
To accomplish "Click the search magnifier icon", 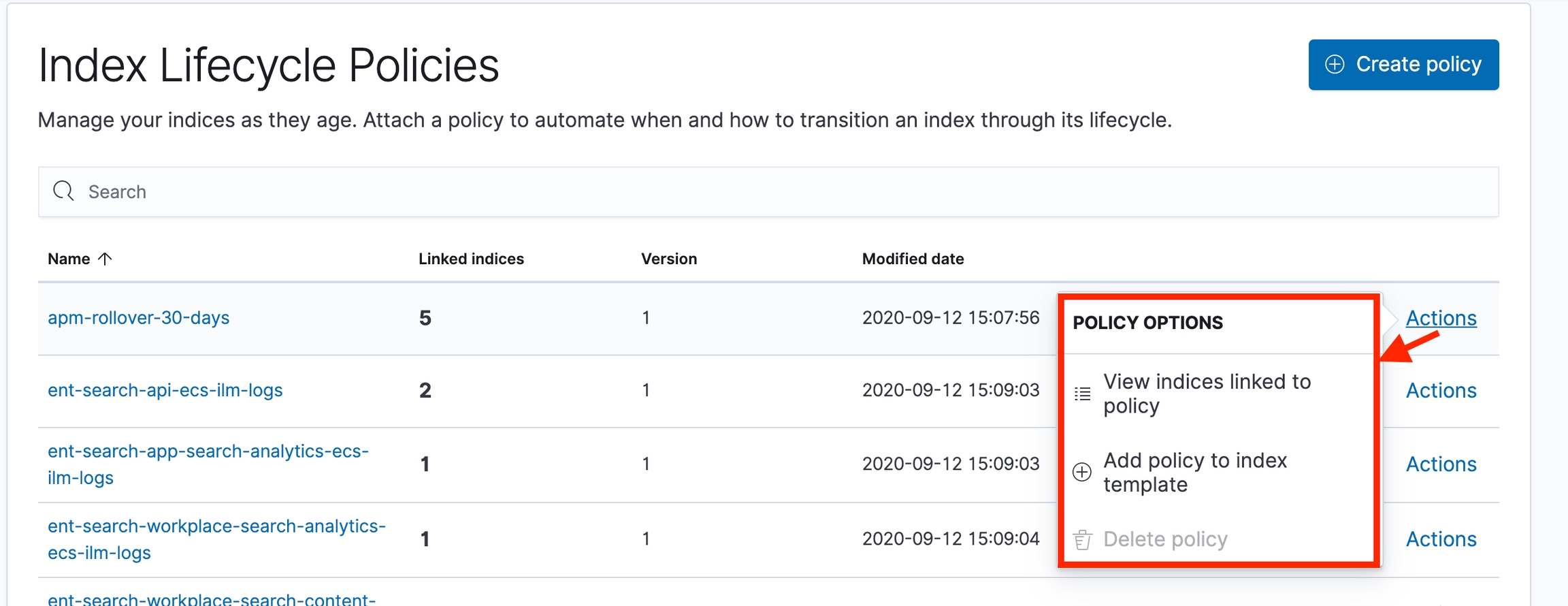I will pyautogui.click(x=63, y=191).
